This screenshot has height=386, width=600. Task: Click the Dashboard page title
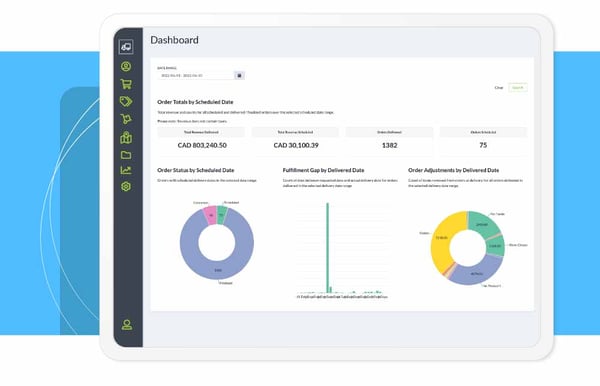[174, 40]
